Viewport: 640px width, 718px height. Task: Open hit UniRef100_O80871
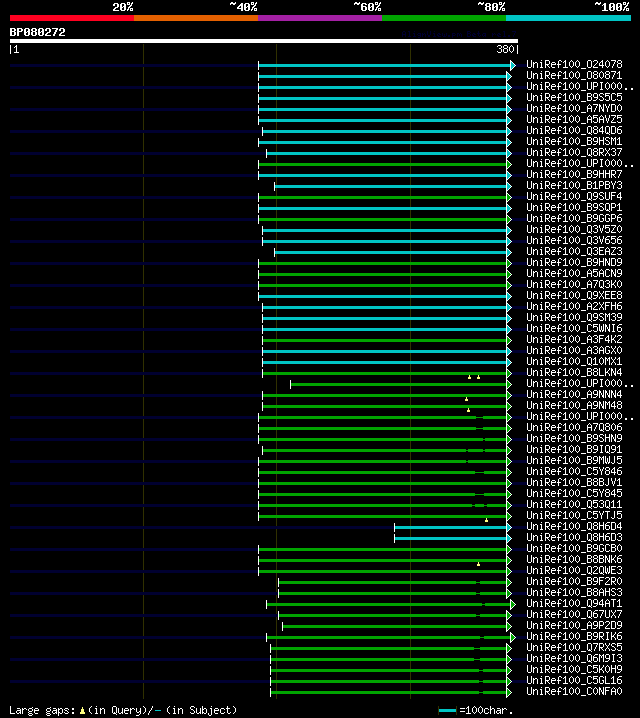[x=574, y=75]
